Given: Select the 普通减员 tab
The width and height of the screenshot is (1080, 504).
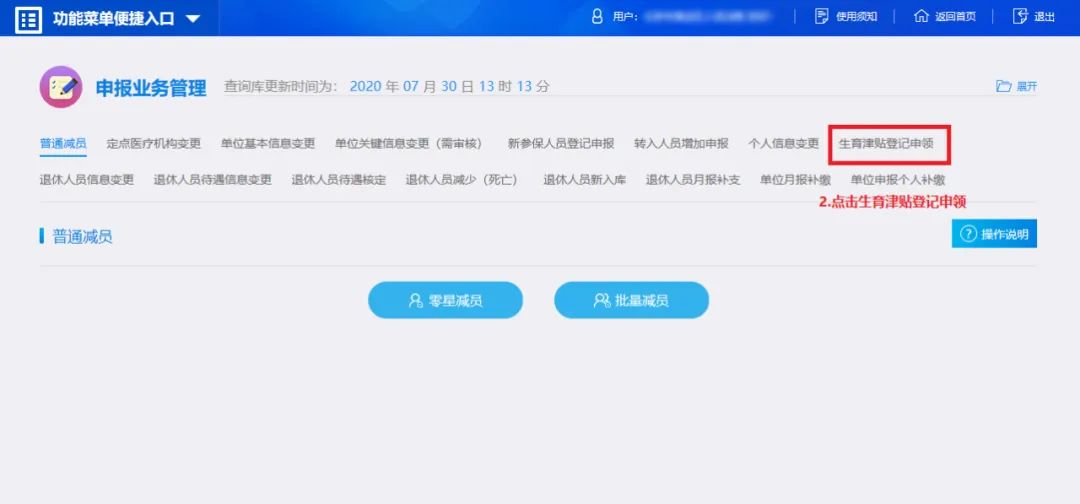Looking at the screenshot, I should (63, 143).
